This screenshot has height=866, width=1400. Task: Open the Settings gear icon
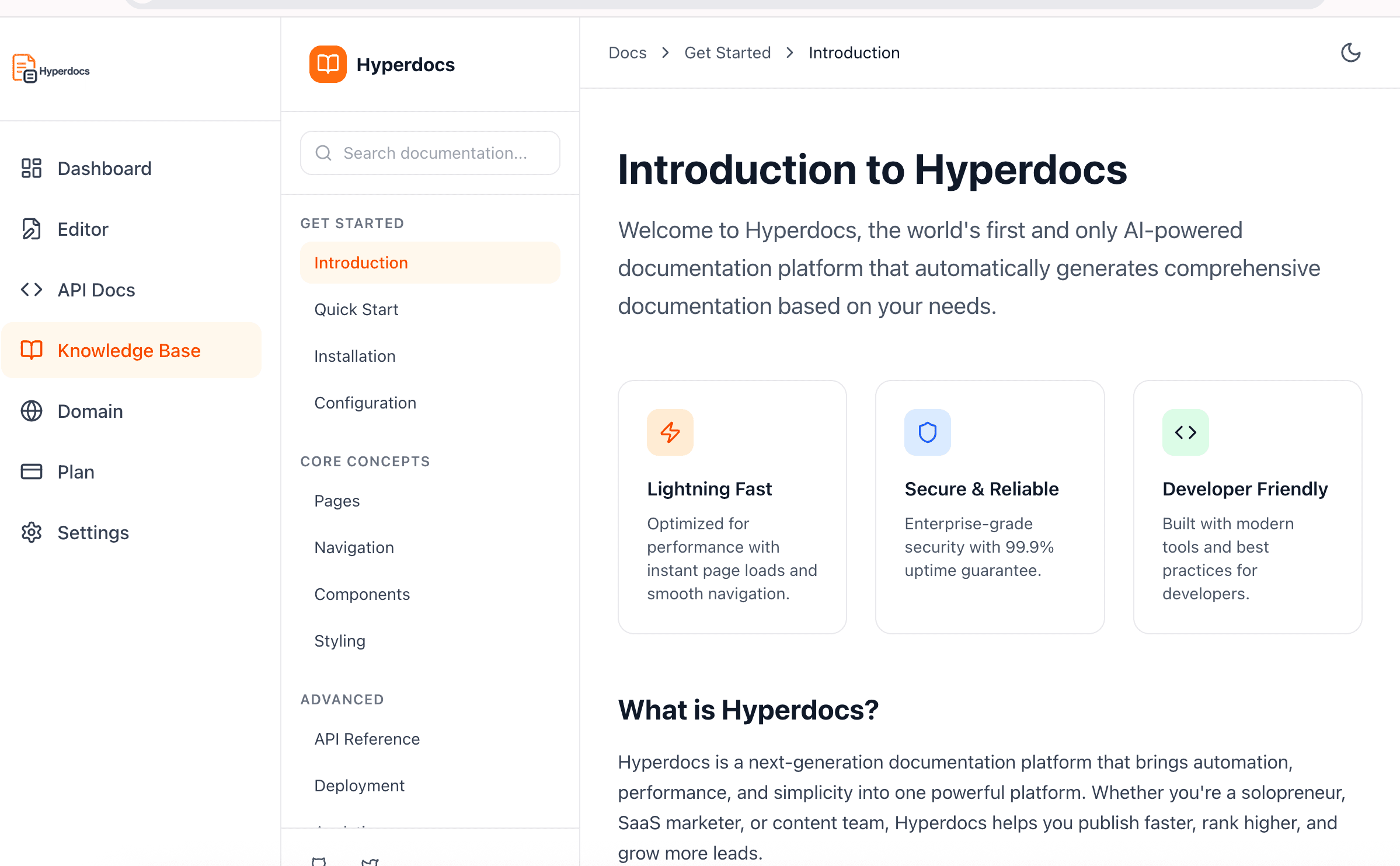click(31, 532)
